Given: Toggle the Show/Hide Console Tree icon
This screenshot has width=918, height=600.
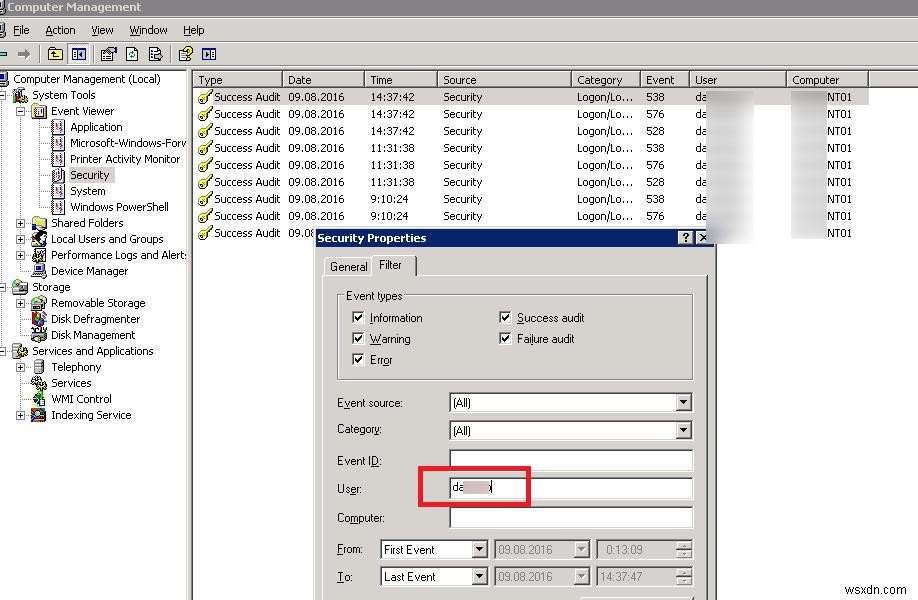Looking at the screenshot, I should coord(79,54).
